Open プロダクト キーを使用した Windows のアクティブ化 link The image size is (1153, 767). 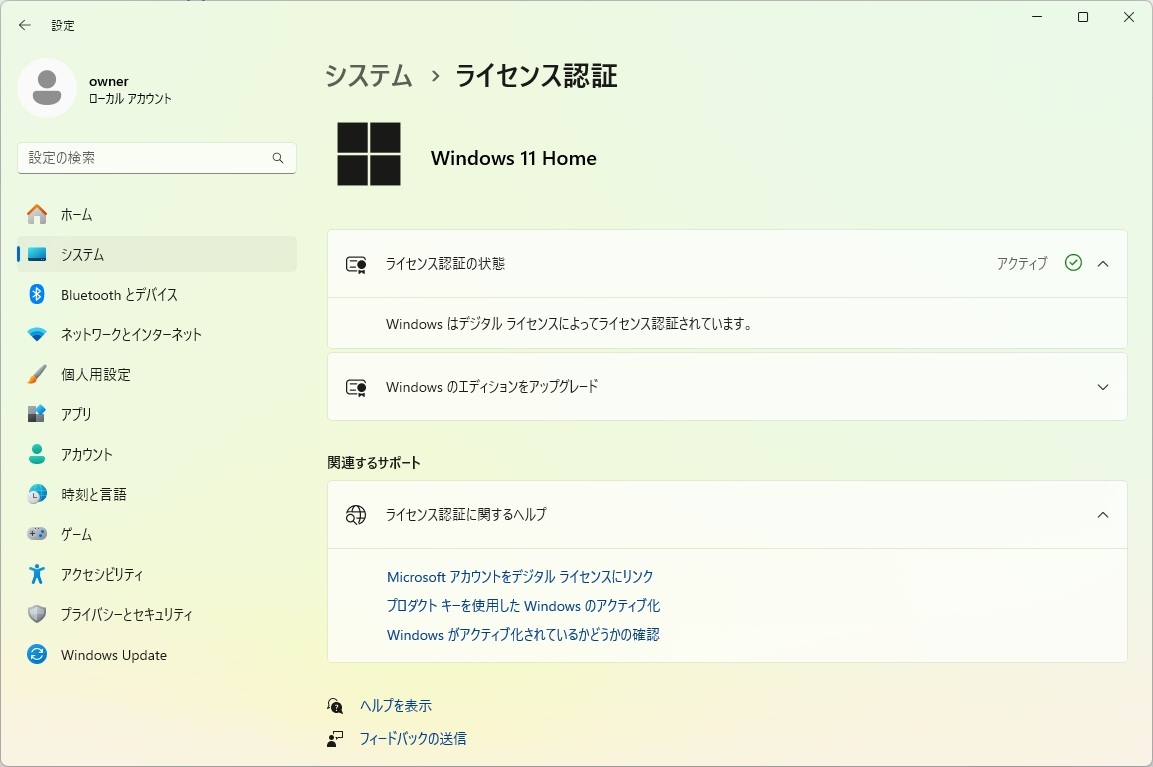click(524, 606)
